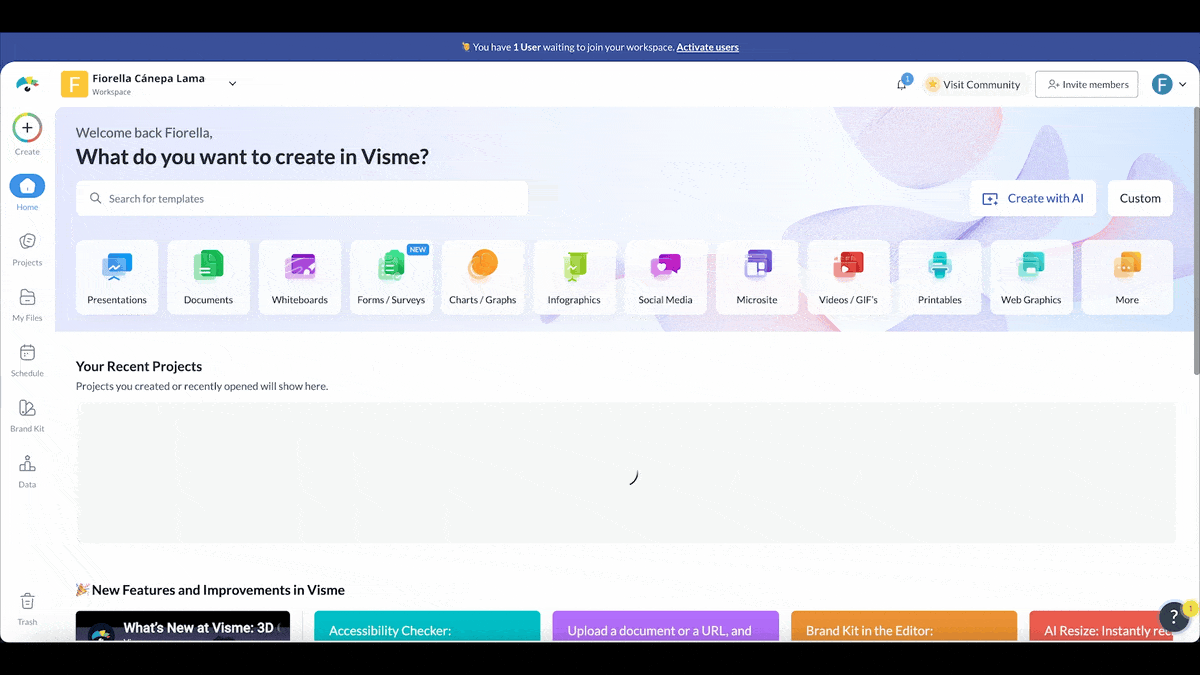Select Web Graphics category
This screenshot has width=1200, height=675.
click(1031, 277)
